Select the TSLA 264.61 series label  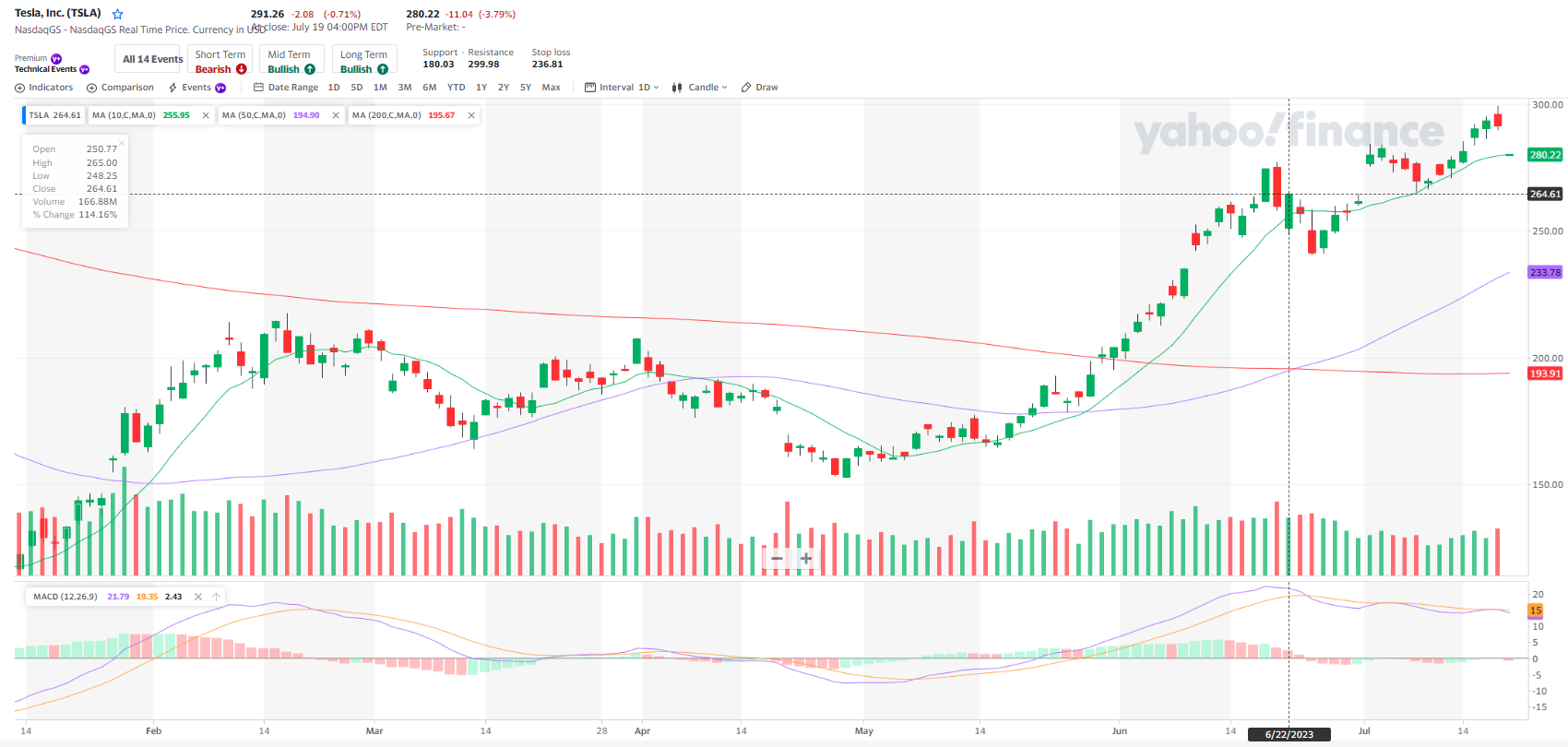coord(54,115)
